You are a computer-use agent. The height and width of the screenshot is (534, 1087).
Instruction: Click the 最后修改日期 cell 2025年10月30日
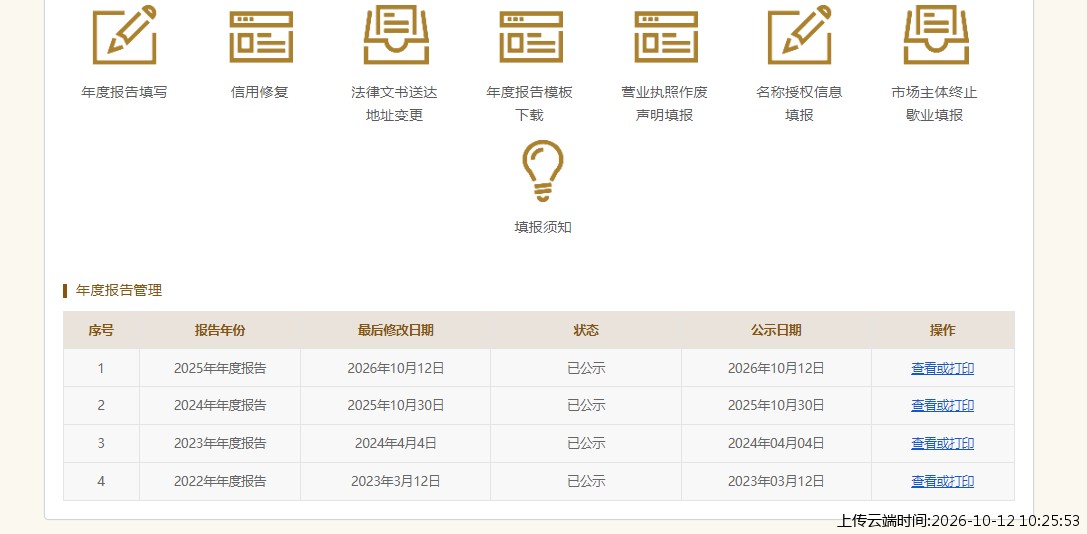pyautogui.click(x=396, y=406)
